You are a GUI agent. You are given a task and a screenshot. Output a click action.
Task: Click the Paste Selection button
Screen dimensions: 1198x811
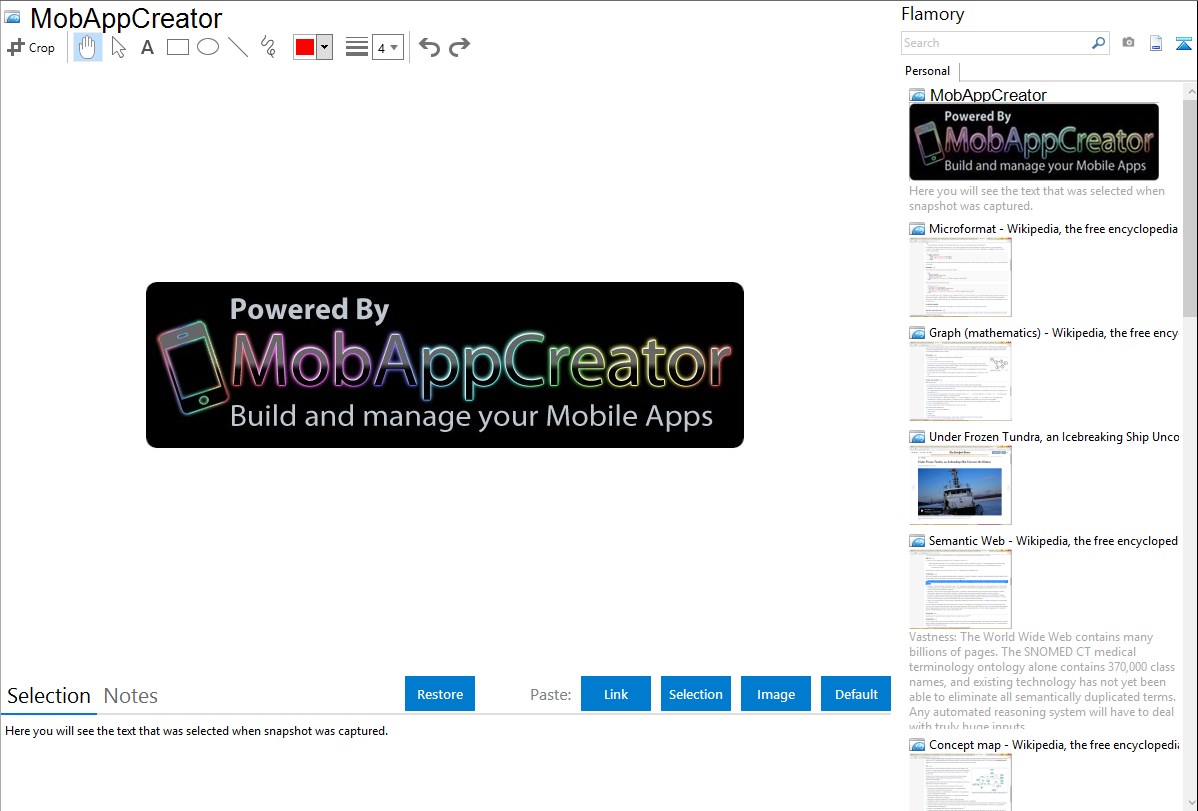click(695, 694)
